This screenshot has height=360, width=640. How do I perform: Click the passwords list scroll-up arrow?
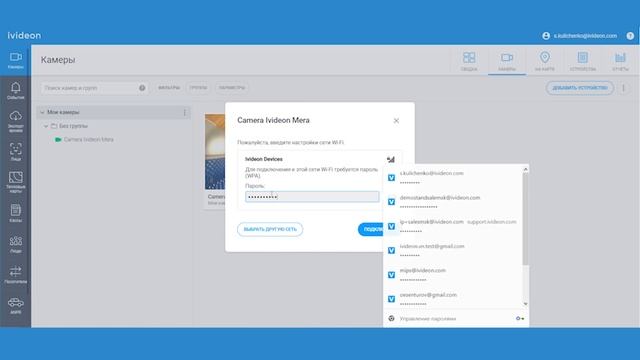point(526,169)
